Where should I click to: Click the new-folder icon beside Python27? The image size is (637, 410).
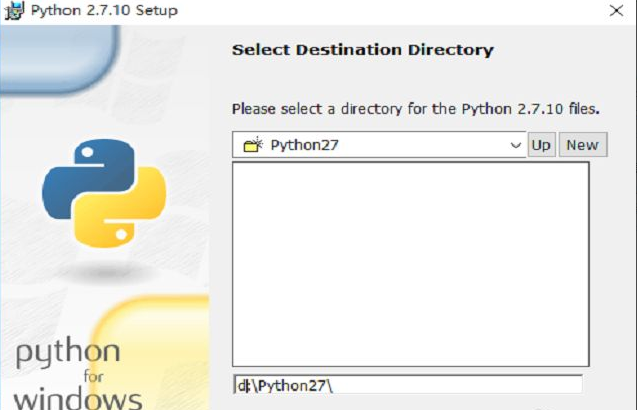point(252,145)
